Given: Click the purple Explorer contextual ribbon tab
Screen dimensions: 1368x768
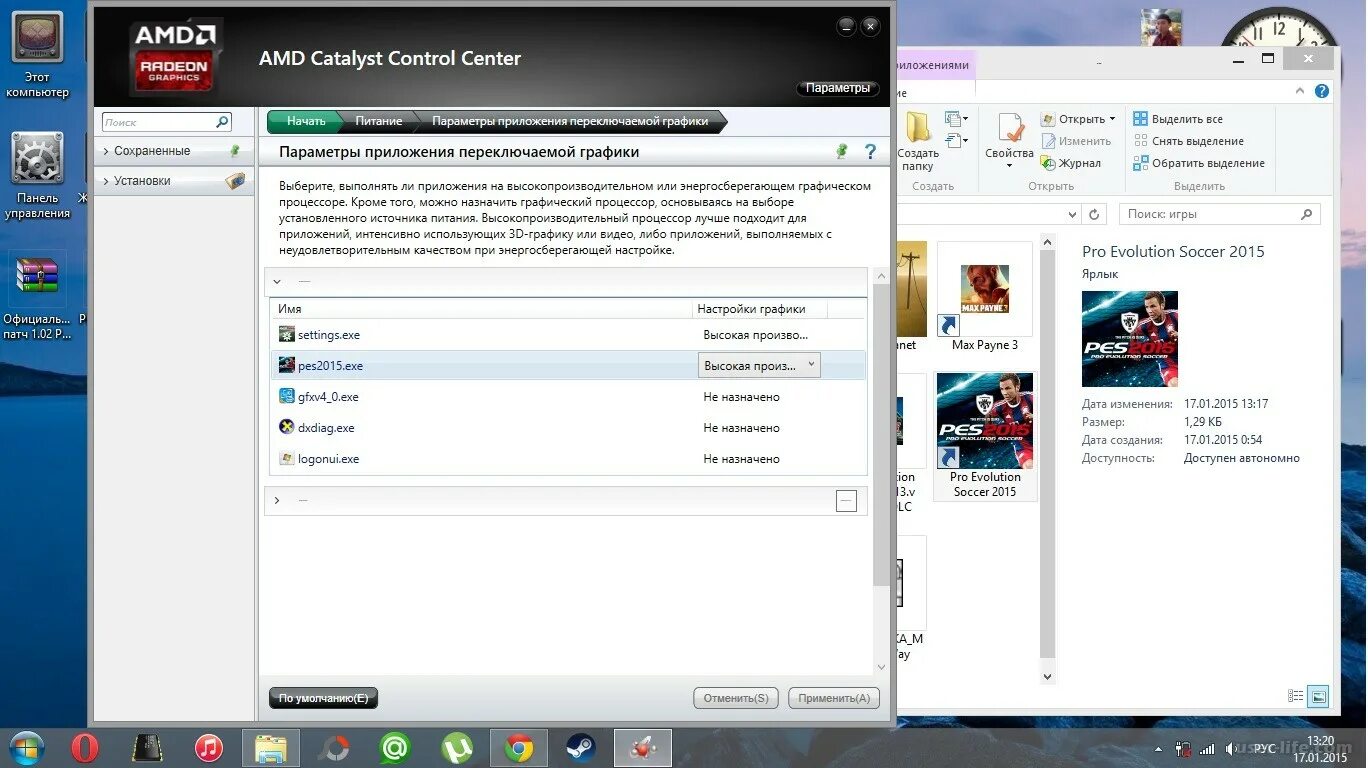Looking at the screenshot, I should [935, 65].
